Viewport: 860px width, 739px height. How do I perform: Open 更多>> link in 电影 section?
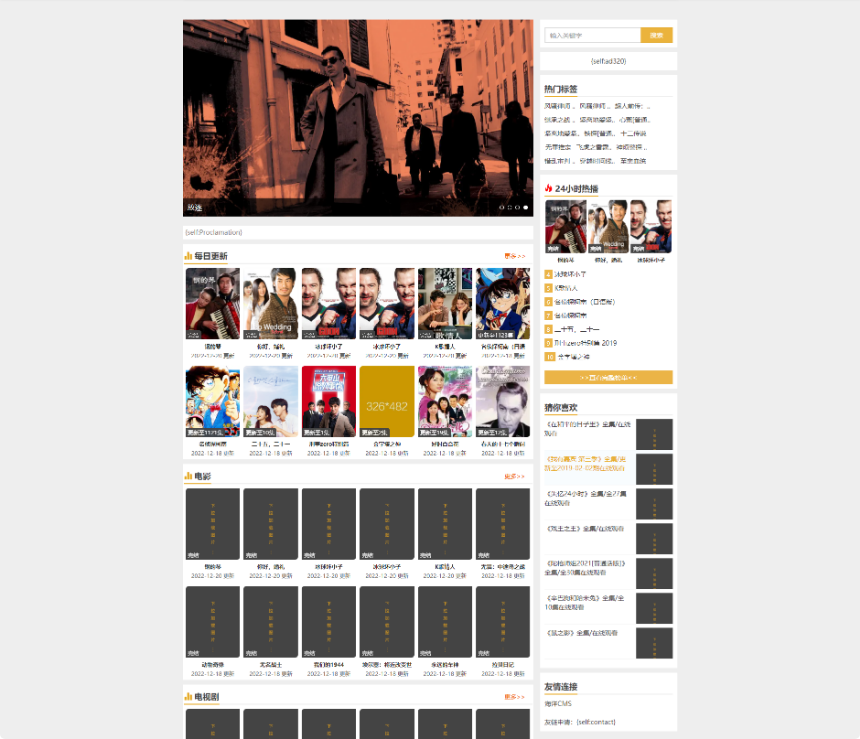point(514,476)
